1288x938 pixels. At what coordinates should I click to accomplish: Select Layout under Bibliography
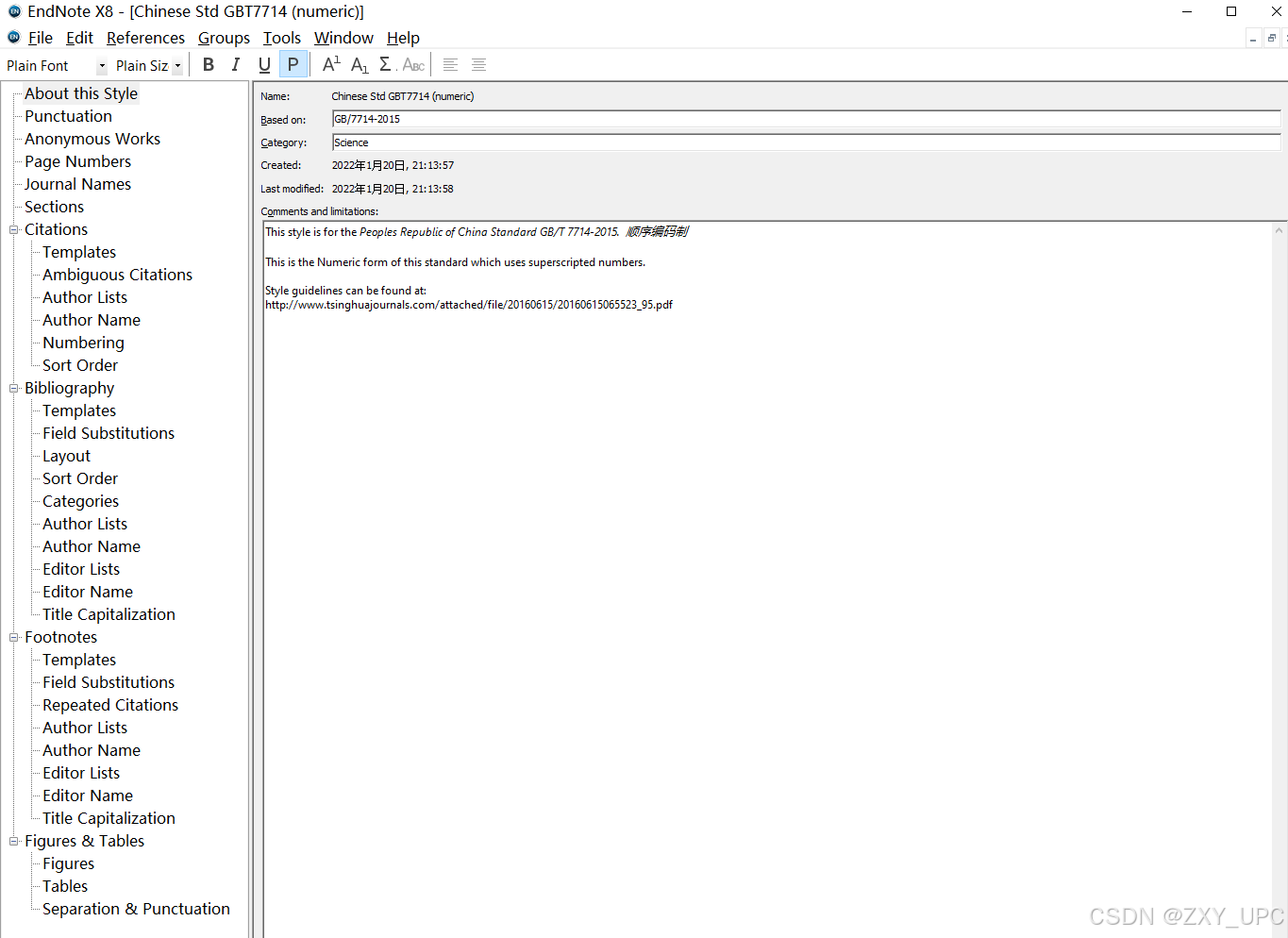tap(66, 456)
